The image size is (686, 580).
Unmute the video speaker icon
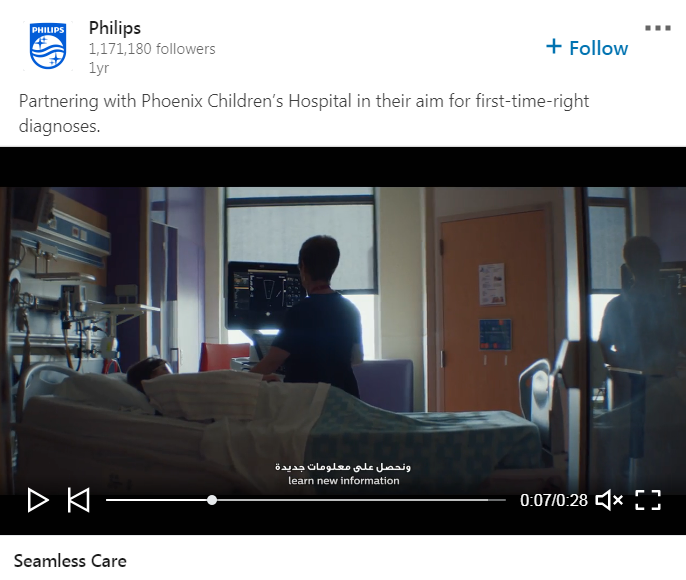click(x=609, y=500)
